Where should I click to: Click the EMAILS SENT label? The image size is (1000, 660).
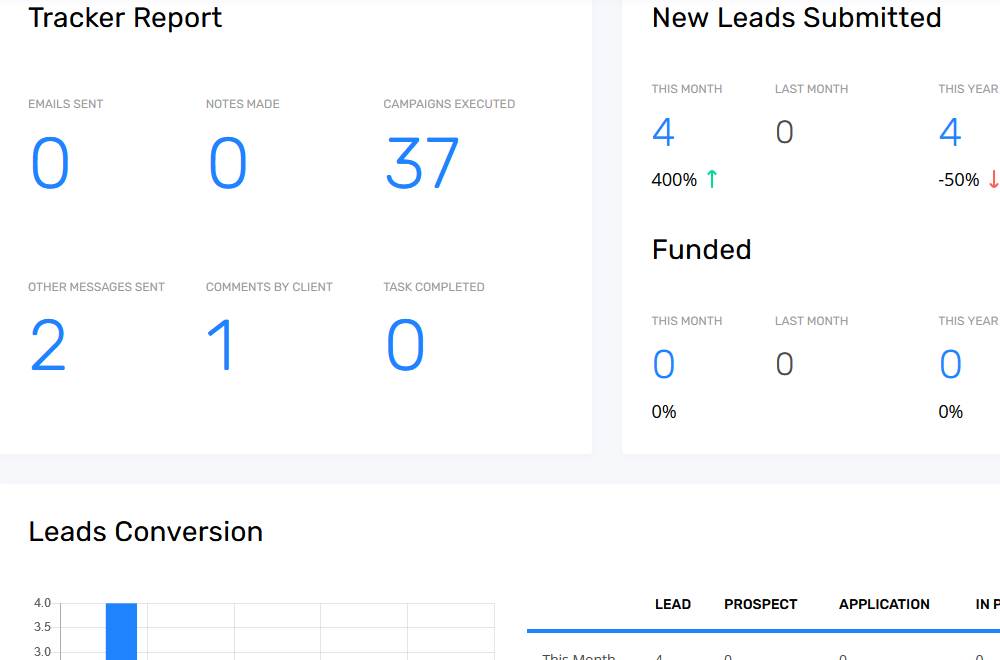tap(66, 104)
